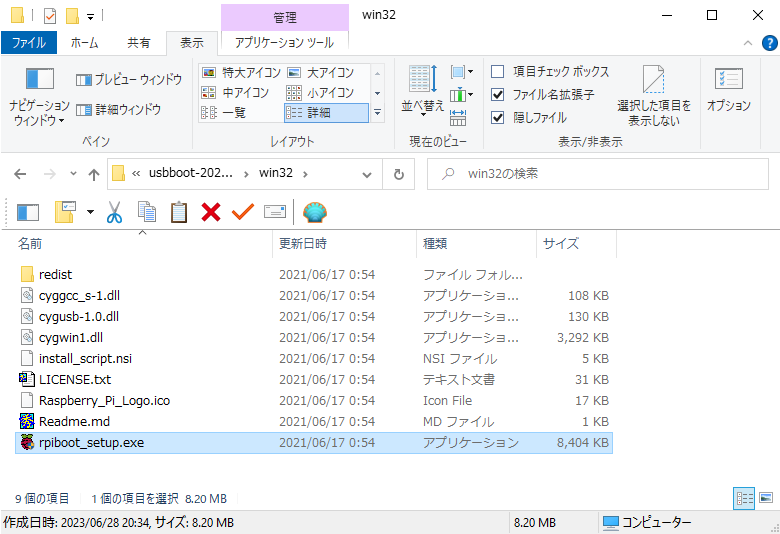Select the List layout

pos(223,112)
